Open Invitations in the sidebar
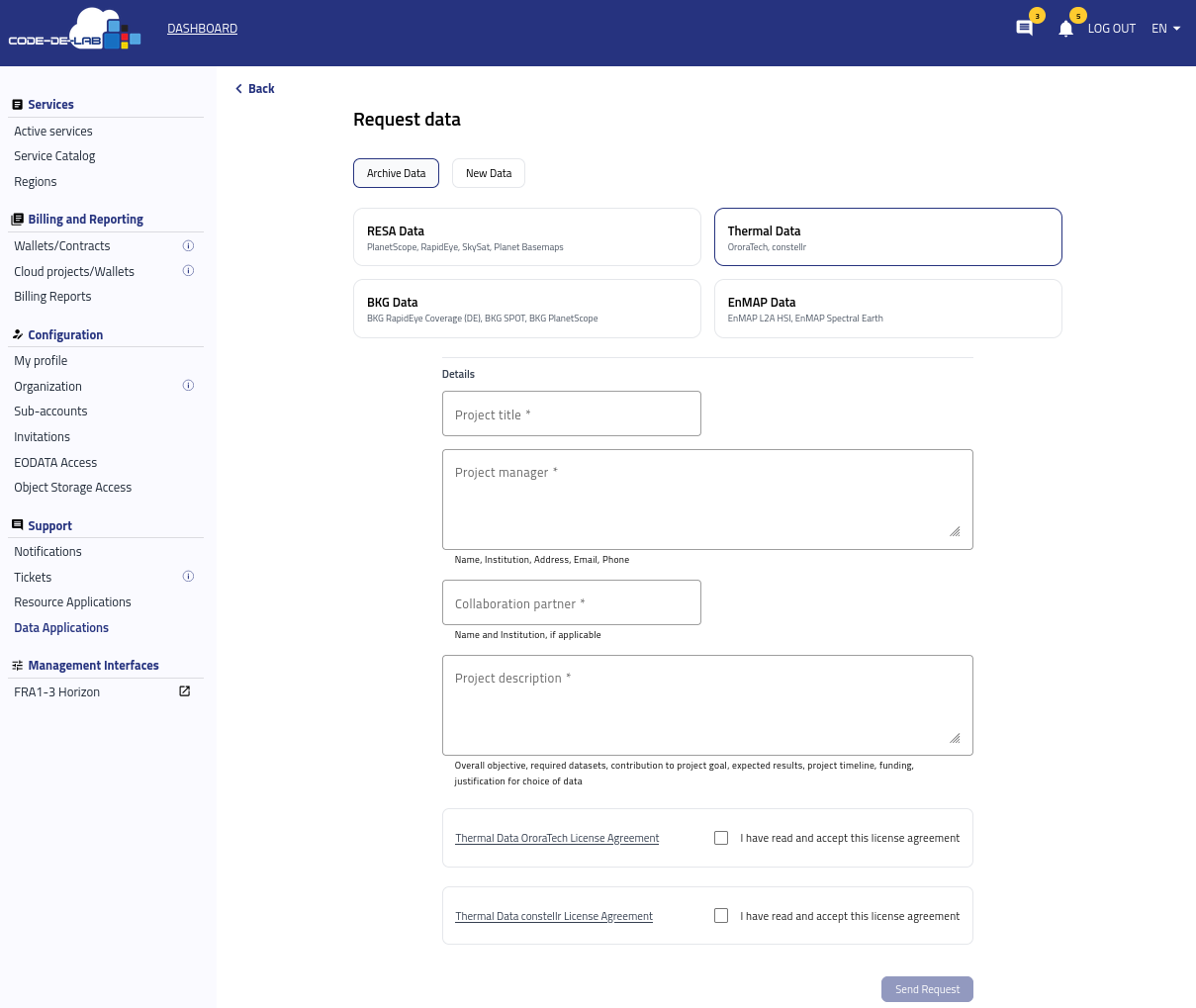1196x1008 pixels. (42, 437)
